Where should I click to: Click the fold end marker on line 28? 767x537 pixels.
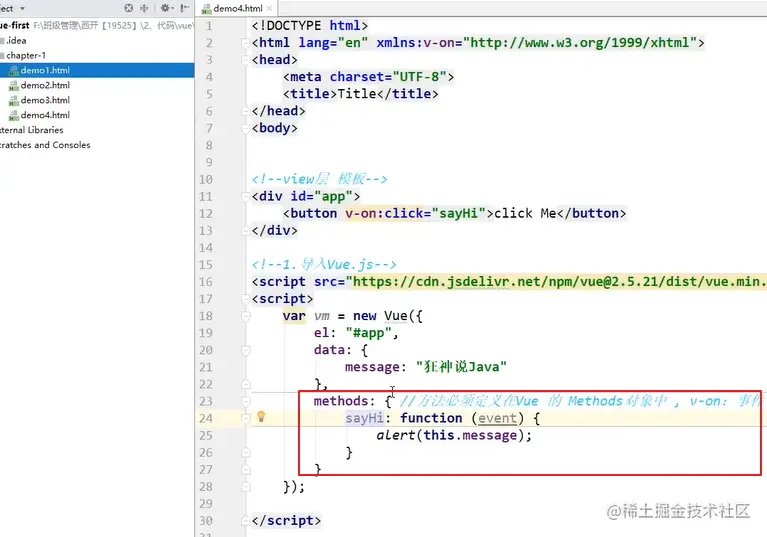246,487
